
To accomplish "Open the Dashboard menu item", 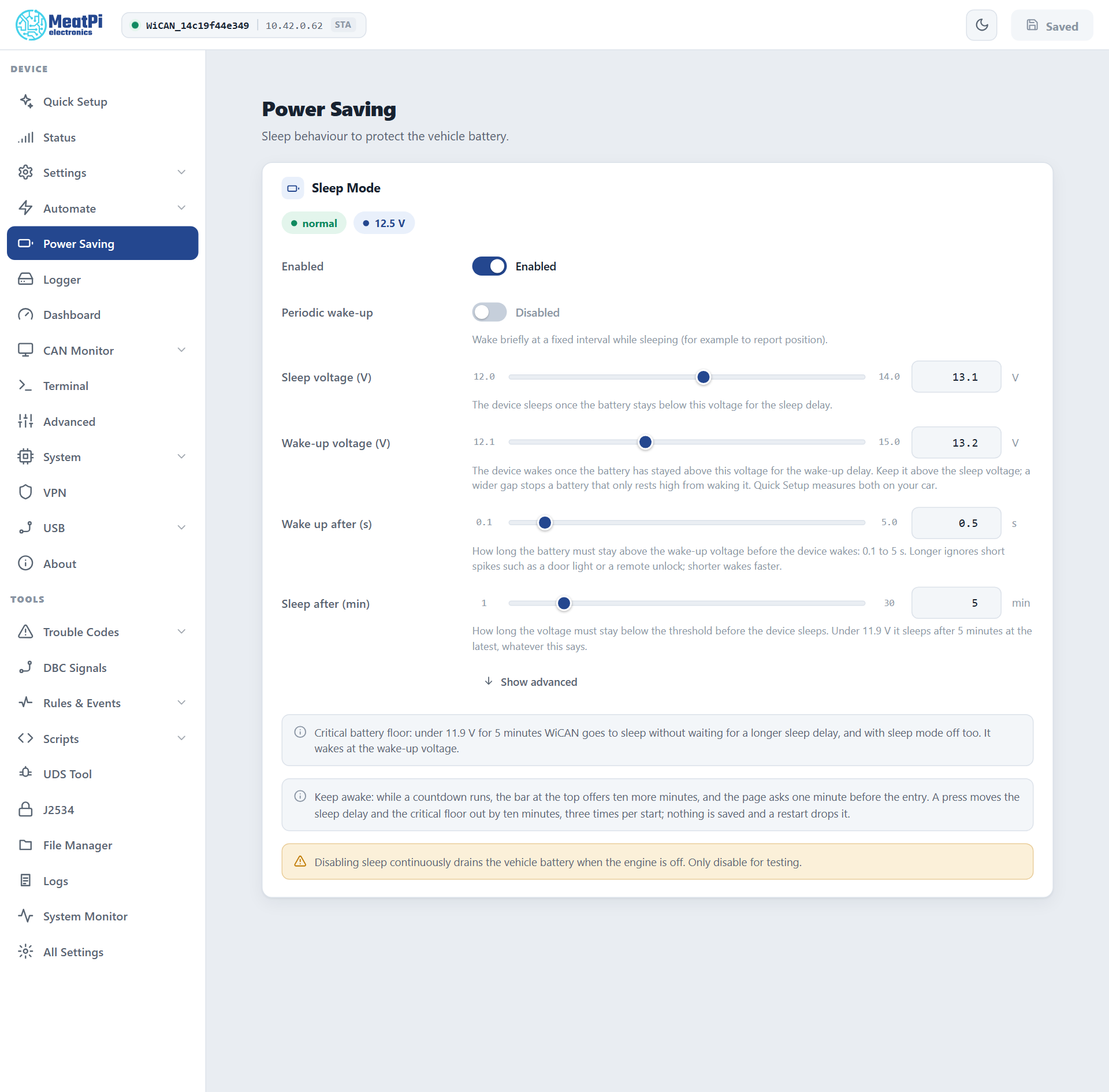I will pos(102,314).
